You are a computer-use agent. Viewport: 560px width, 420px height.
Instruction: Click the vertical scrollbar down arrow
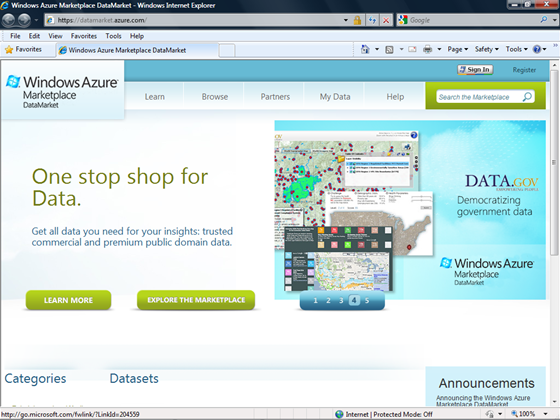(554, 402)
